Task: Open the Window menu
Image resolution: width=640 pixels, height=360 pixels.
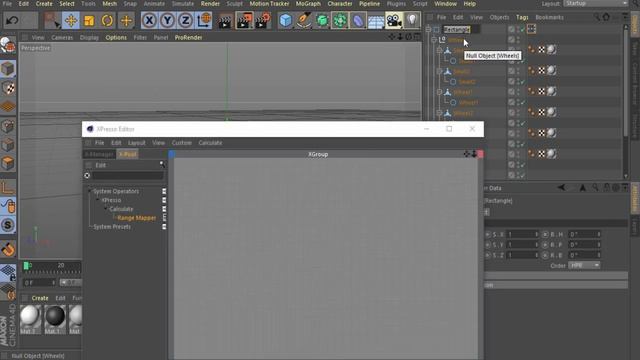Action: [445, 4]
